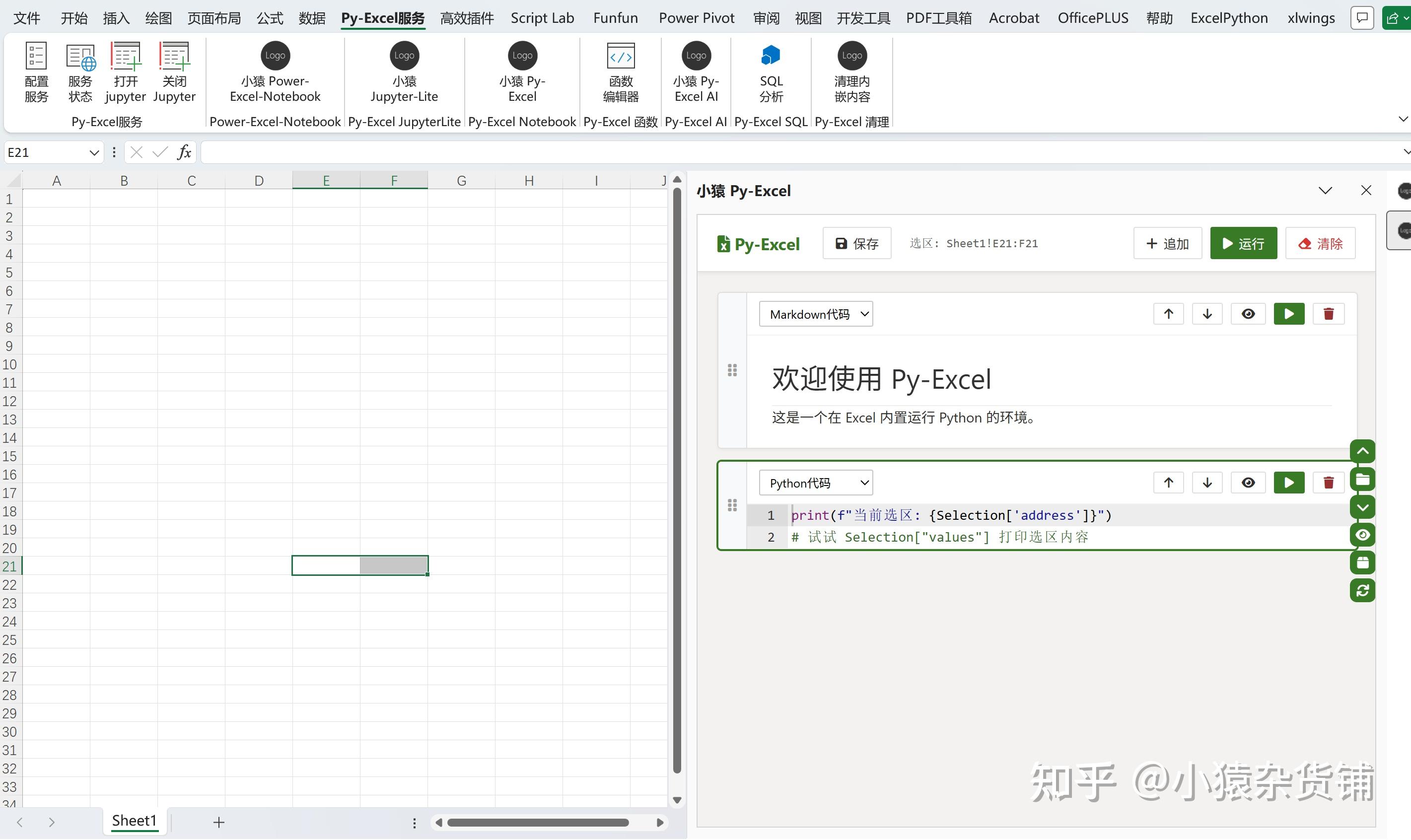
Task: Click the 保存 button in Py-Excel pane
Action: coord(856,243)
